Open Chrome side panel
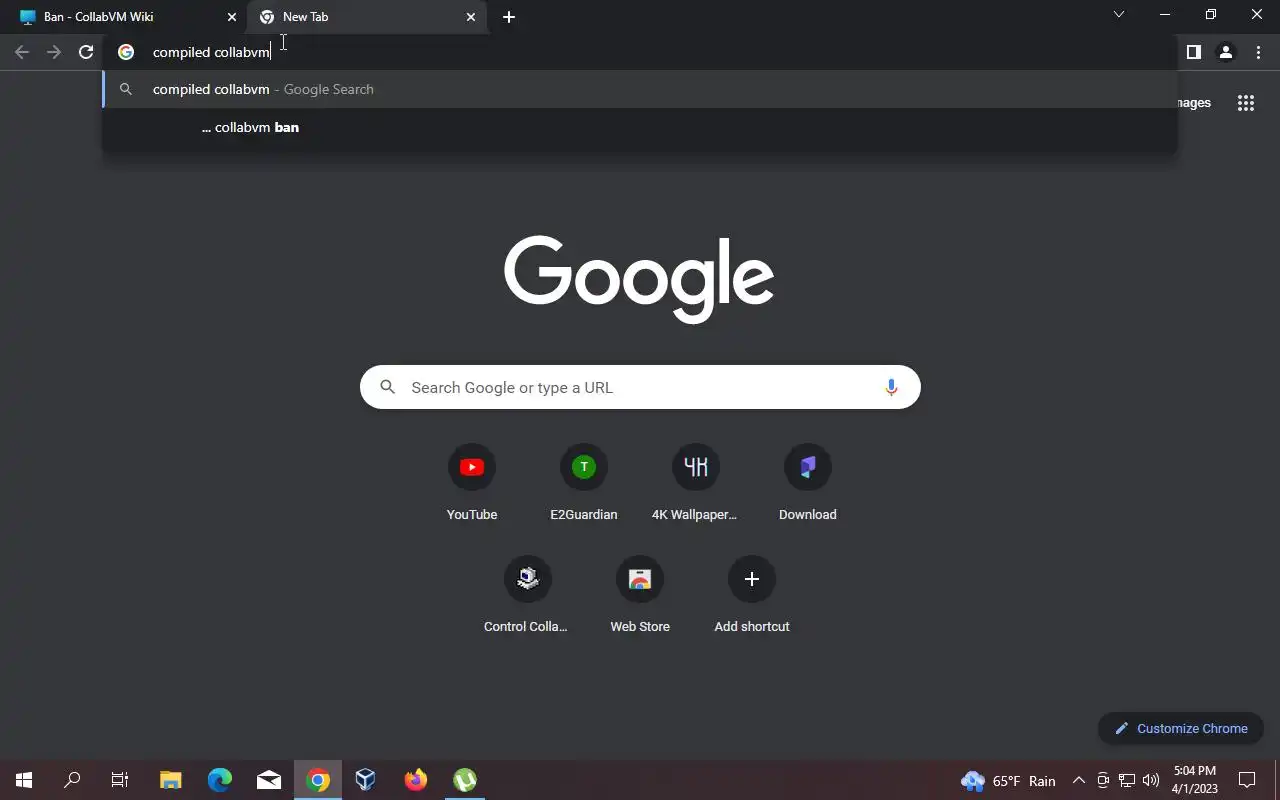Screen dimensions: 1280x800 [x=1193, y=52]
